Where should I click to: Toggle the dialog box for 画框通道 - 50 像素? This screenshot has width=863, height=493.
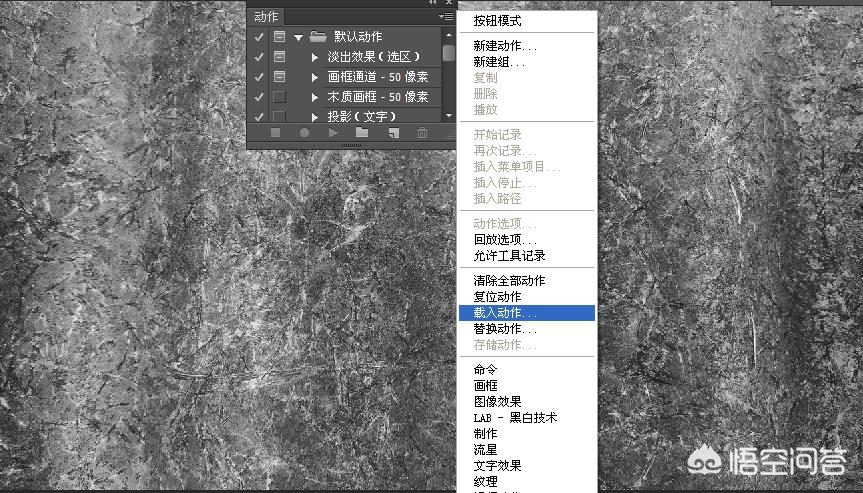tap(280, 77)
